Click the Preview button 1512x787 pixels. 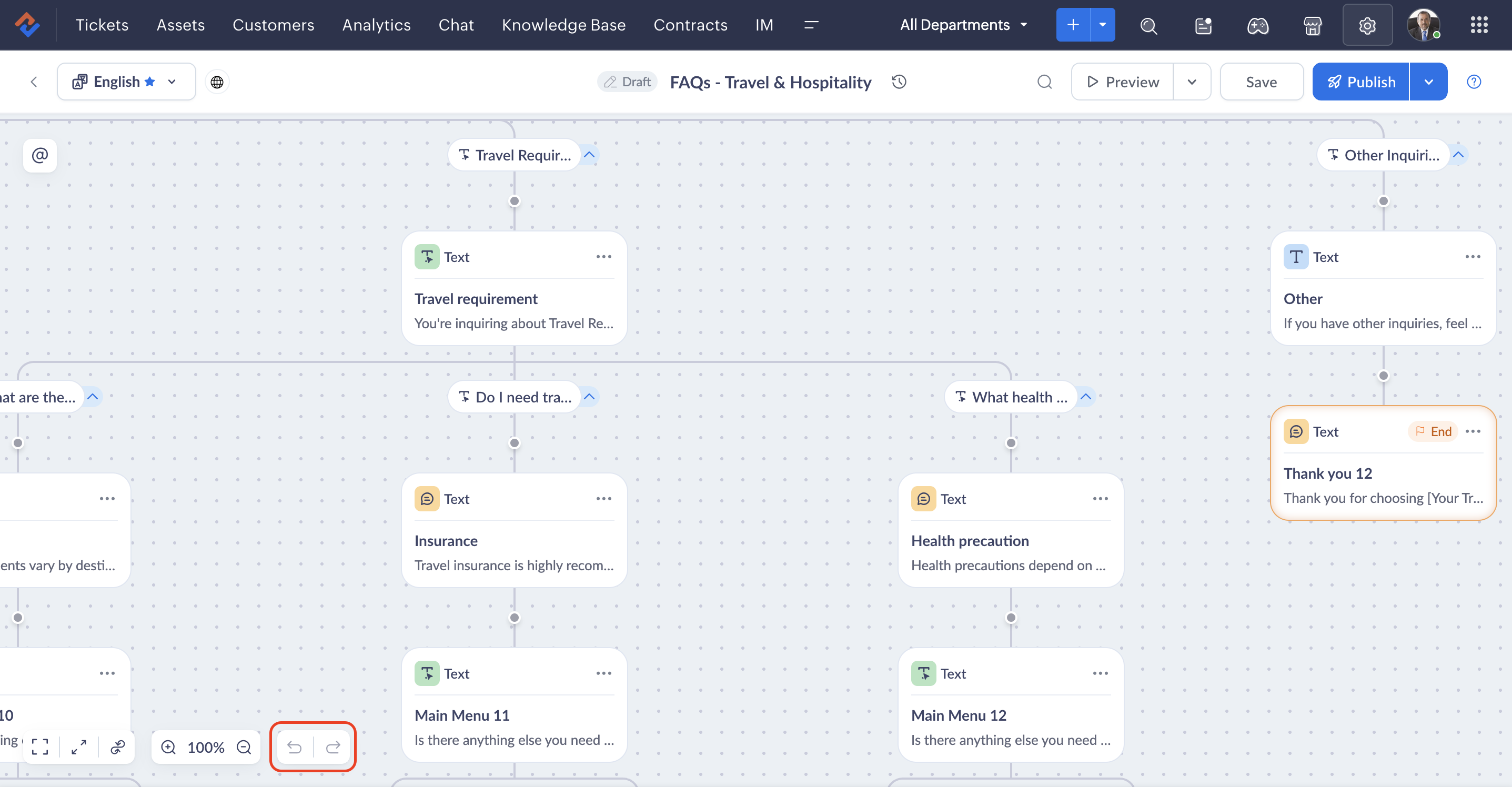pyautogui.click(x=1122, y=82)
